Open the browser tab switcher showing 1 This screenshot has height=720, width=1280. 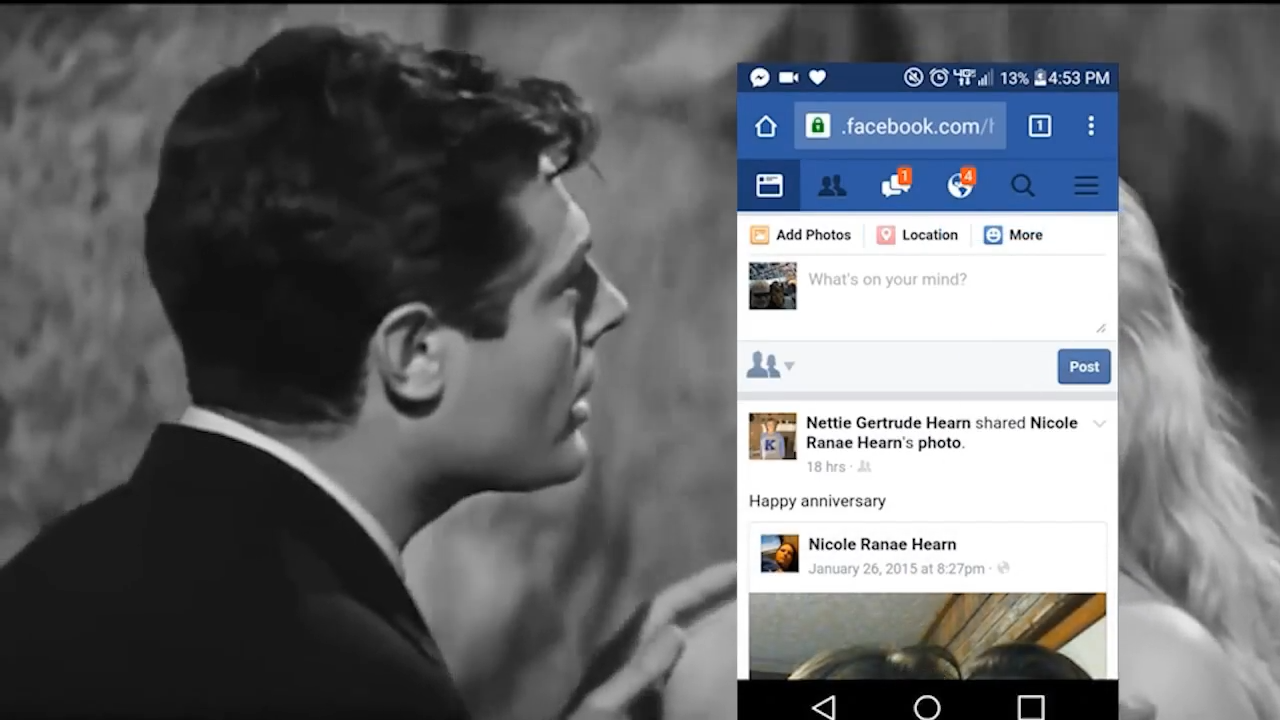point(1040,126)
